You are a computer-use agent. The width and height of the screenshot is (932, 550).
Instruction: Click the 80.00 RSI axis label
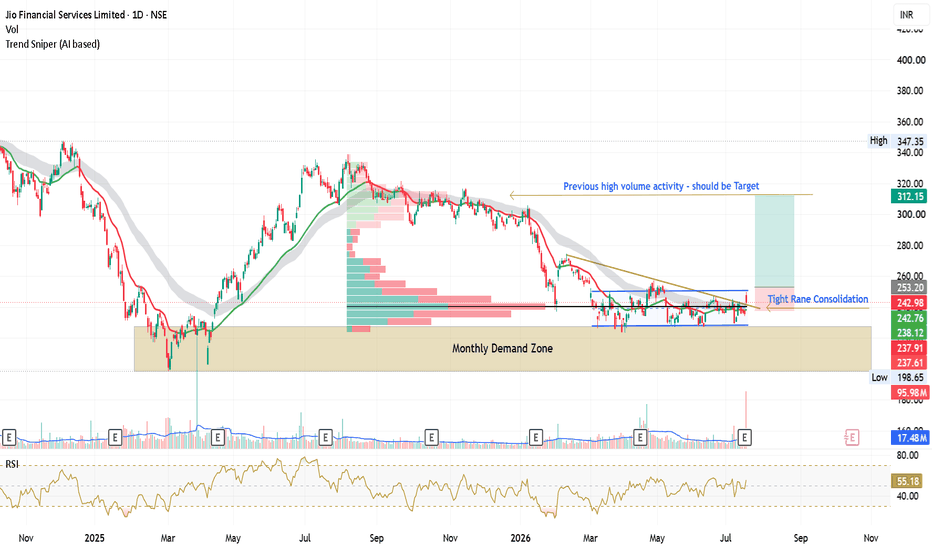tap(908, 456)
